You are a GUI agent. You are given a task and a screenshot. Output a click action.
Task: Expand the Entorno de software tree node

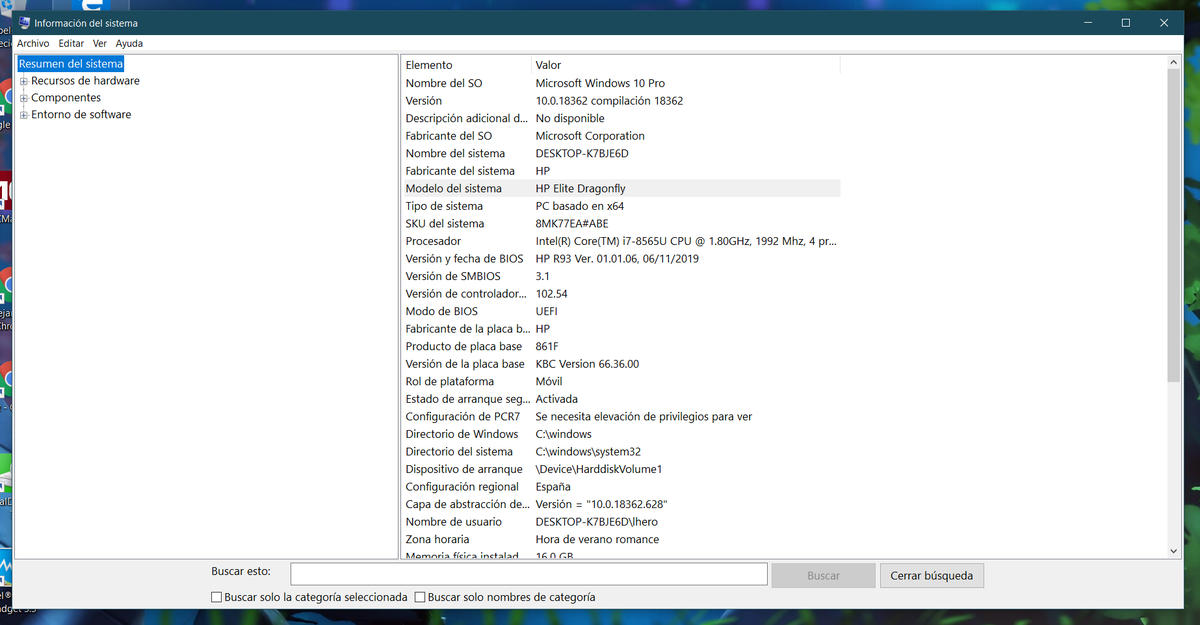(x=22, y=114)
